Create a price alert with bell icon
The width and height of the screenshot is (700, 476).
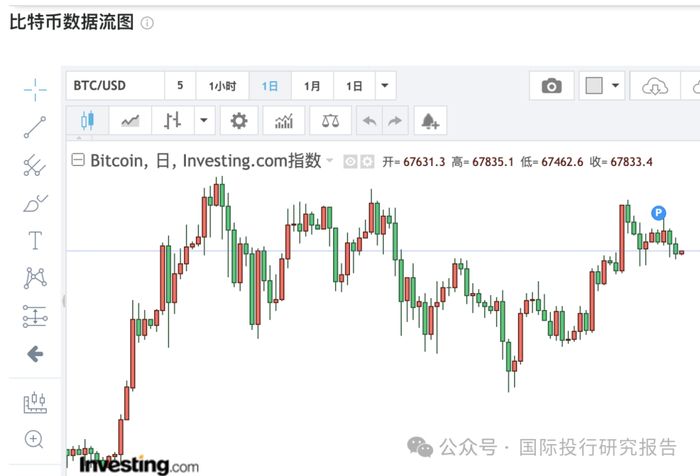[x=430, y=121]
